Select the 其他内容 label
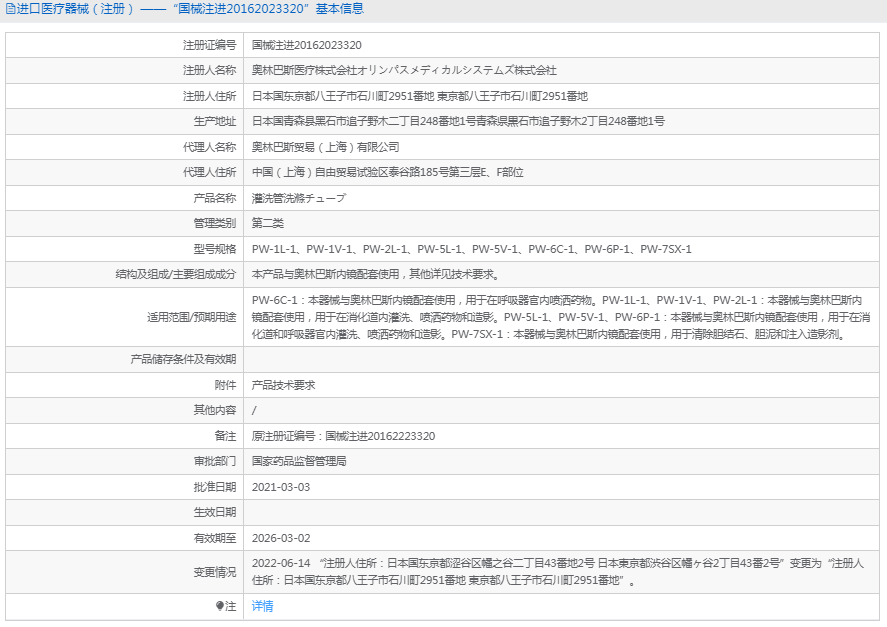The image size is (887, 627). tap(215, 410)
